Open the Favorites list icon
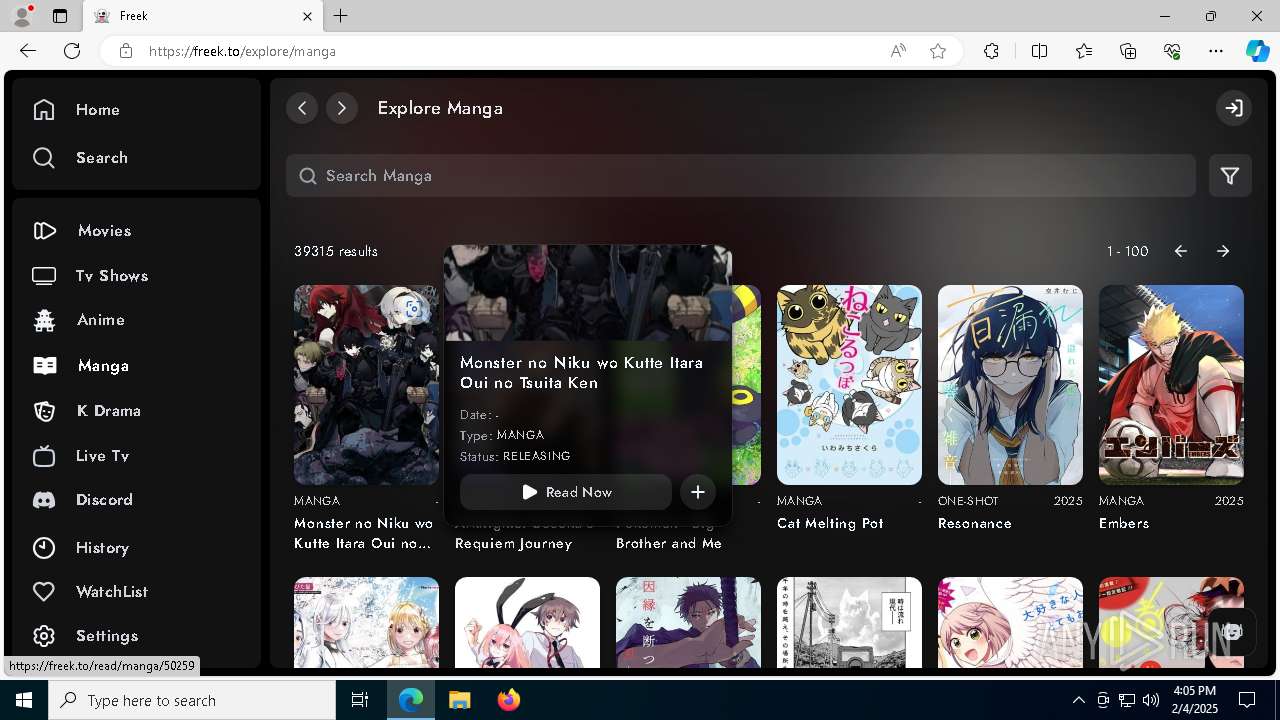This screenshot has height=720, width=1280. pos(1084,51)
